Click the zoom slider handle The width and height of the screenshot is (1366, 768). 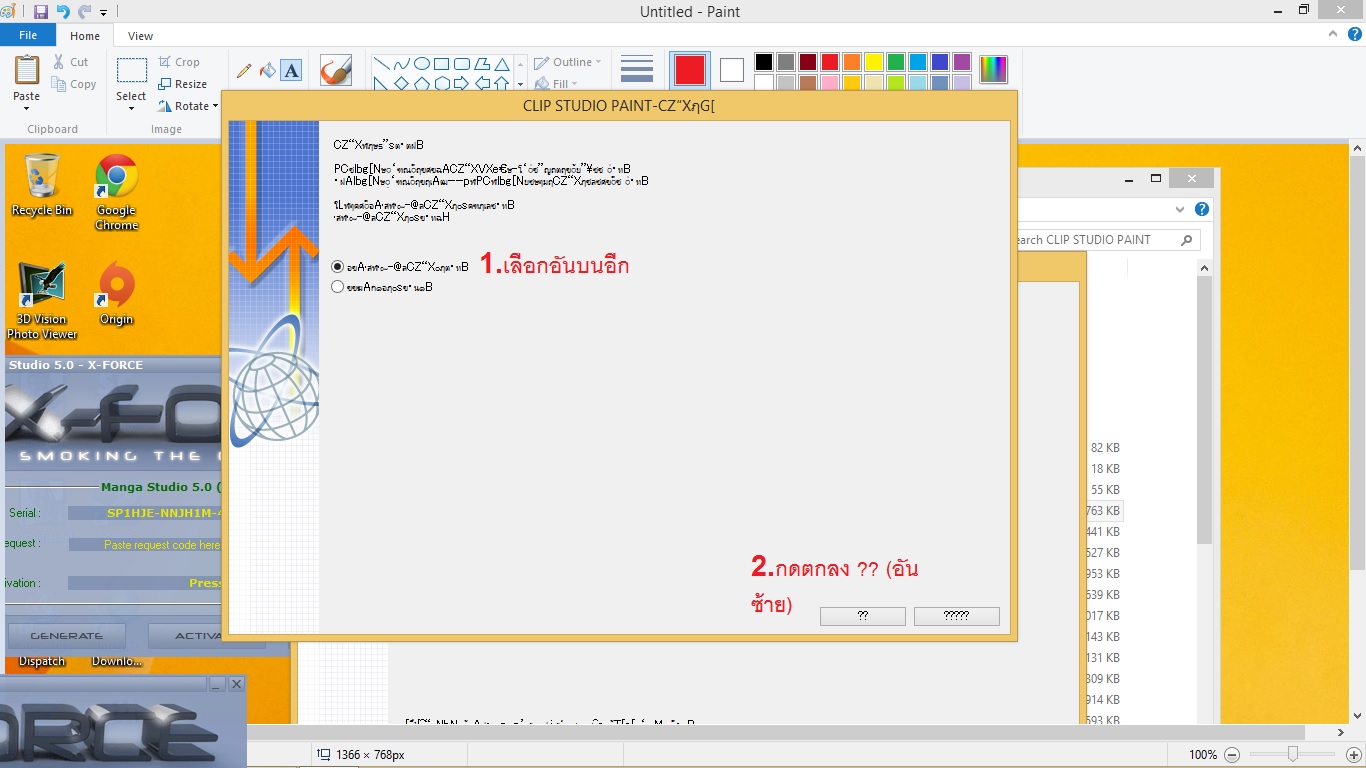(1293, 754)
